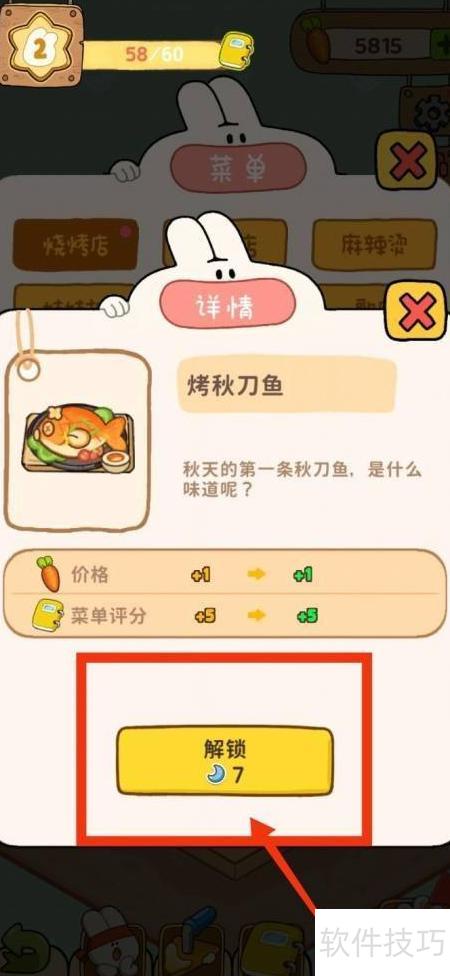Viewport: 450px width, 976px height.
Task: Close the 详情 details popup
Action: tap(416, 311)
